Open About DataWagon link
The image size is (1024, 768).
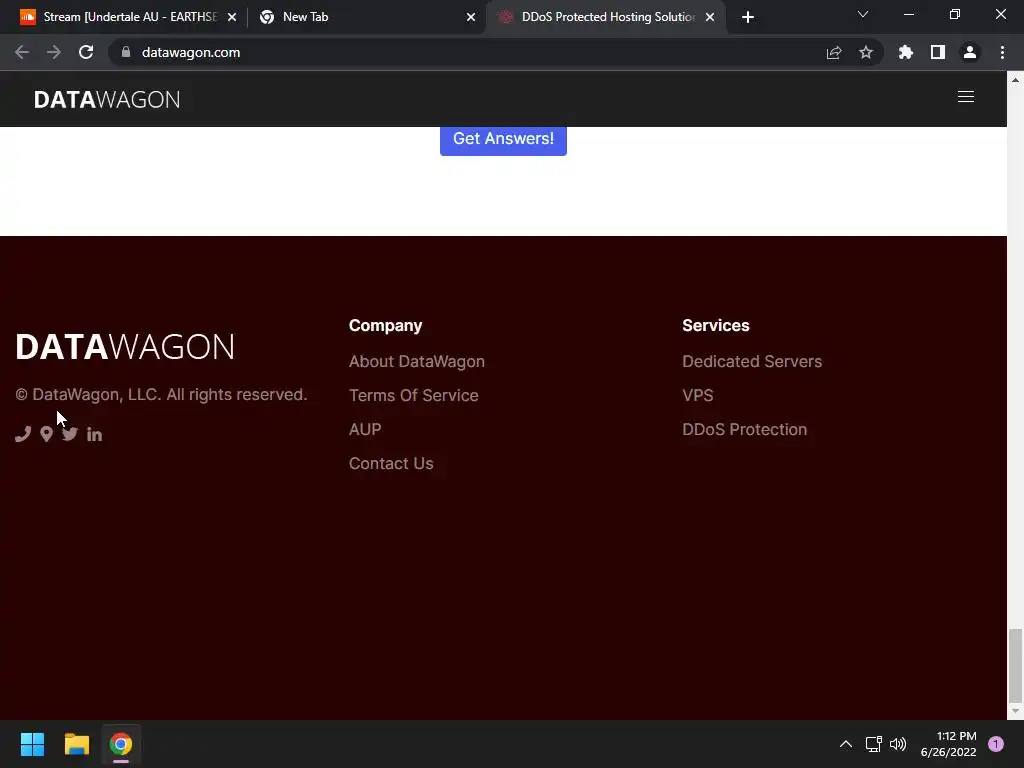click(417, 361)
